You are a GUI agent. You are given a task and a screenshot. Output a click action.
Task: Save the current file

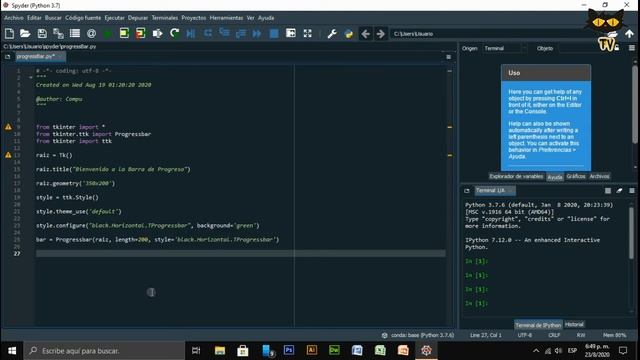click(x=42, y=33)
